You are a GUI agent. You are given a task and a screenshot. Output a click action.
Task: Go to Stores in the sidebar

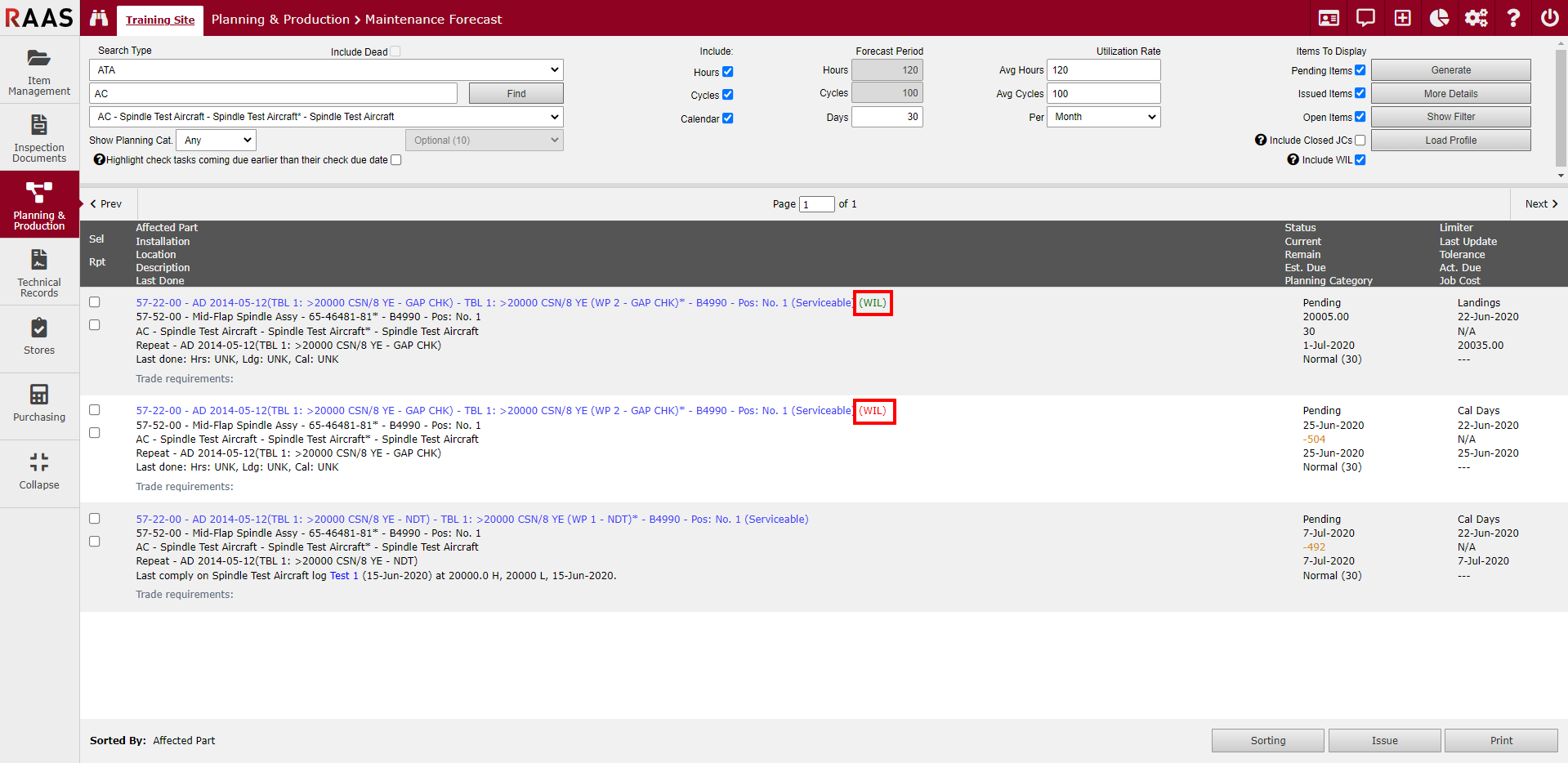39,338
